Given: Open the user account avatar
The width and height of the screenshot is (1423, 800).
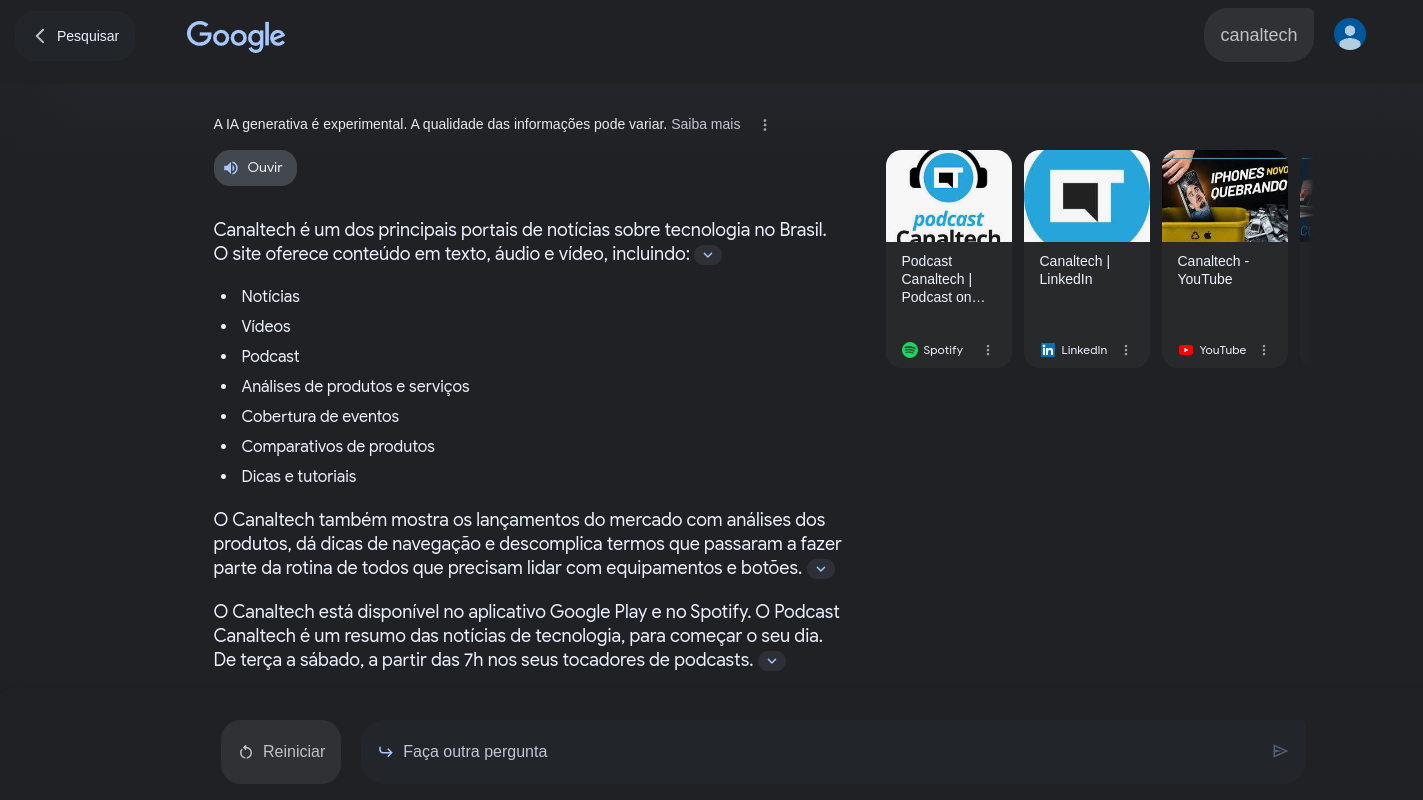Looking at the screenshot, I should tap(1350, 35).
